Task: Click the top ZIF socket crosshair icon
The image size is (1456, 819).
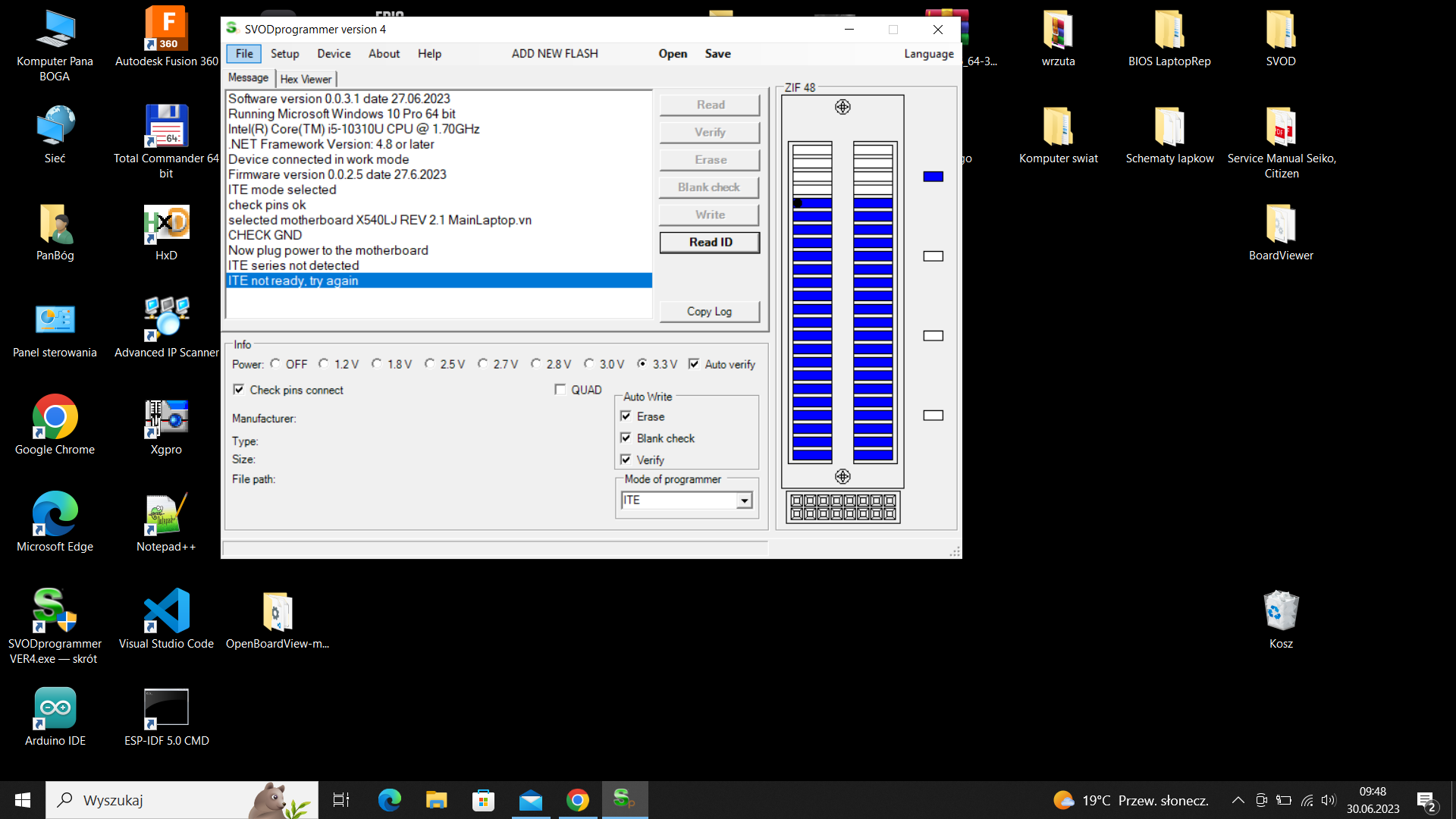Action: coord(843,107)
